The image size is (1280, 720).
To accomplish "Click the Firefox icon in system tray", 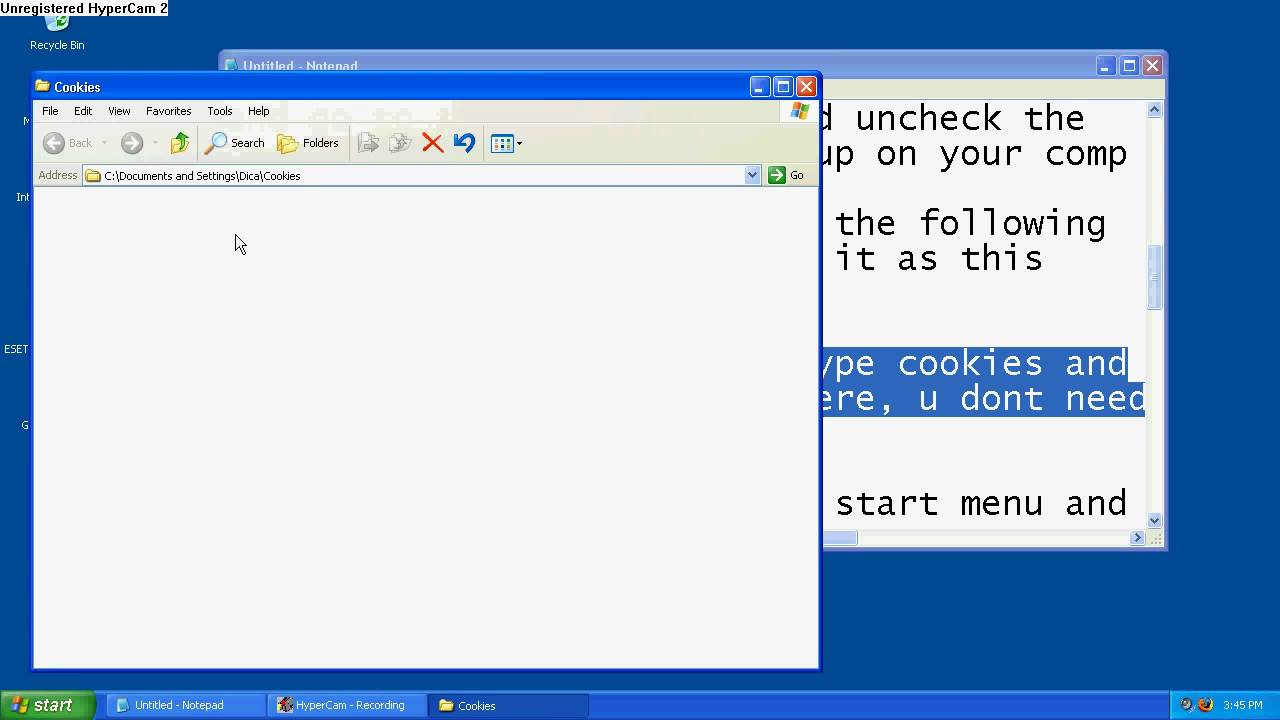I will click(x=1205, y=705).
